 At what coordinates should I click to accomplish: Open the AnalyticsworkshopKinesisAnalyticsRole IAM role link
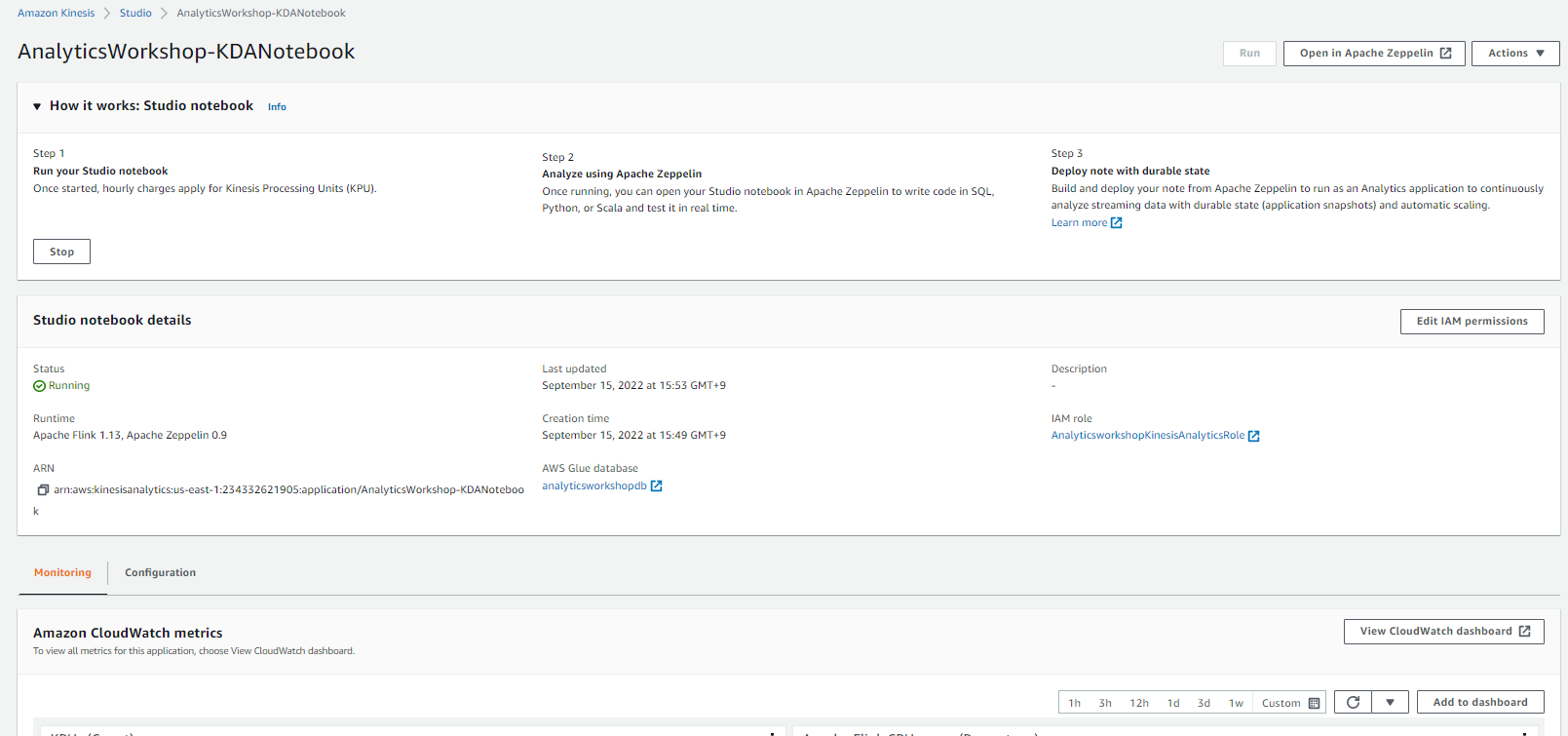(1155, 436)
